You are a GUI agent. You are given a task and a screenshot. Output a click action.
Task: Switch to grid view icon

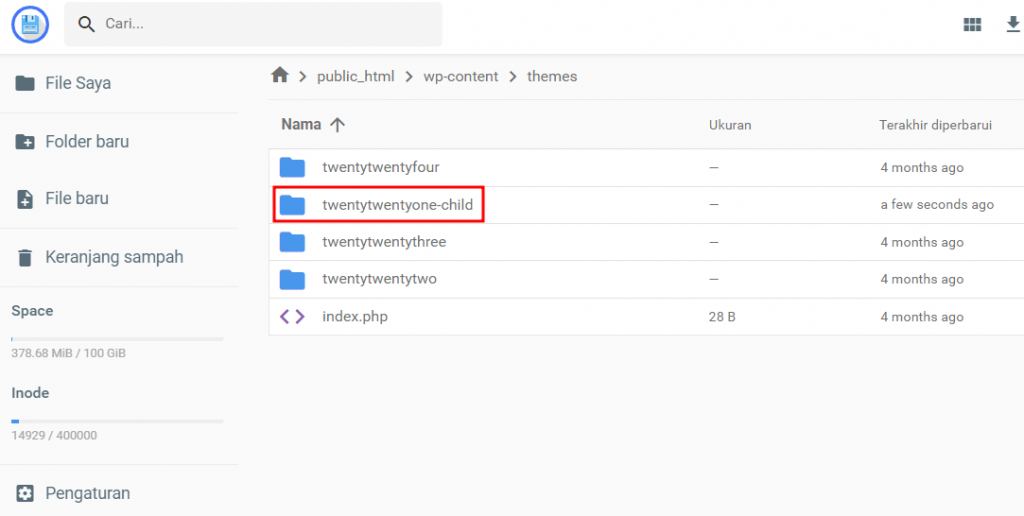(x=972, y=25)
